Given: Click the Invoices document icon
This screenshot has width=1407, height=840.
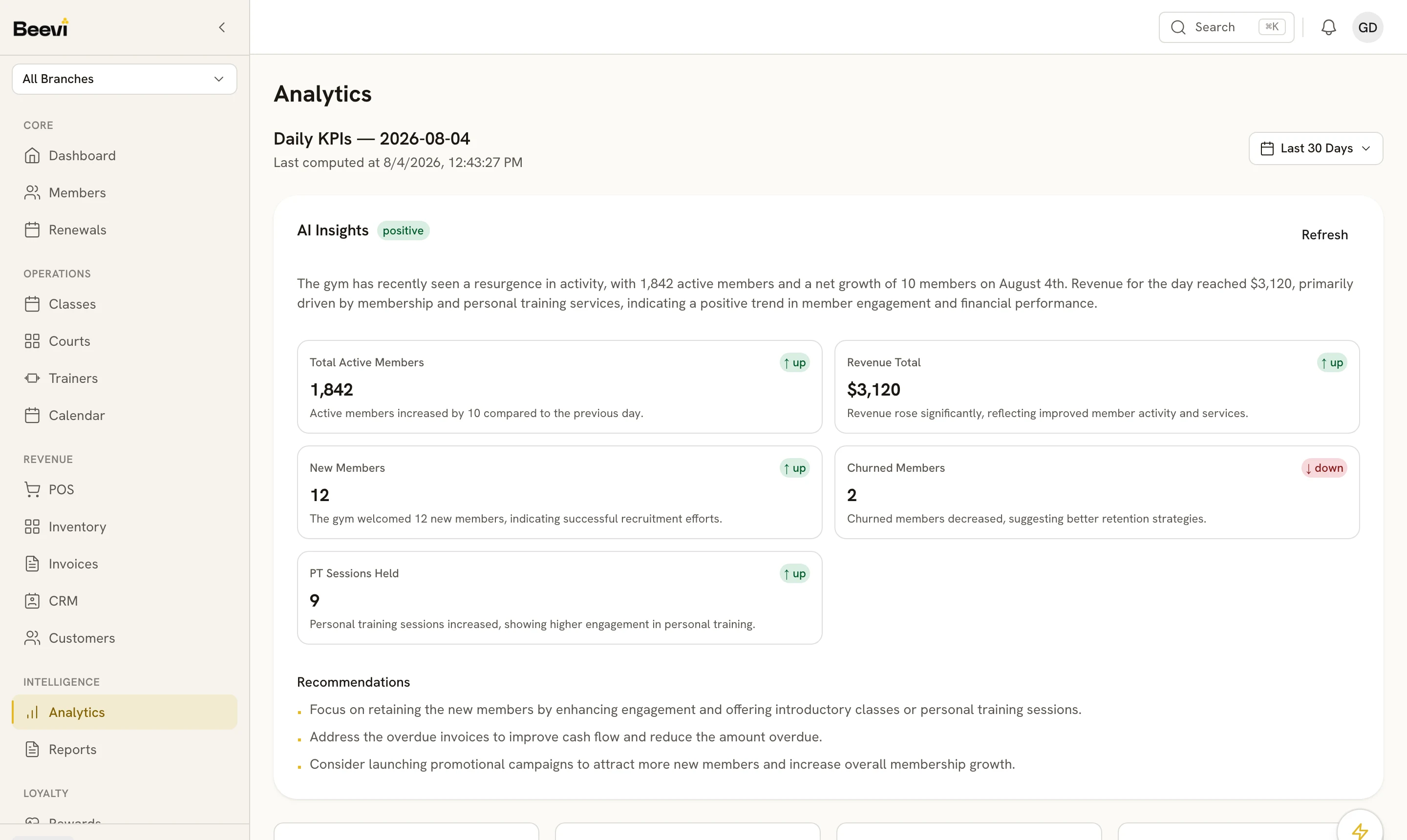Looking at the screenshot, I should pyautogui.click(x=32, y=564).
